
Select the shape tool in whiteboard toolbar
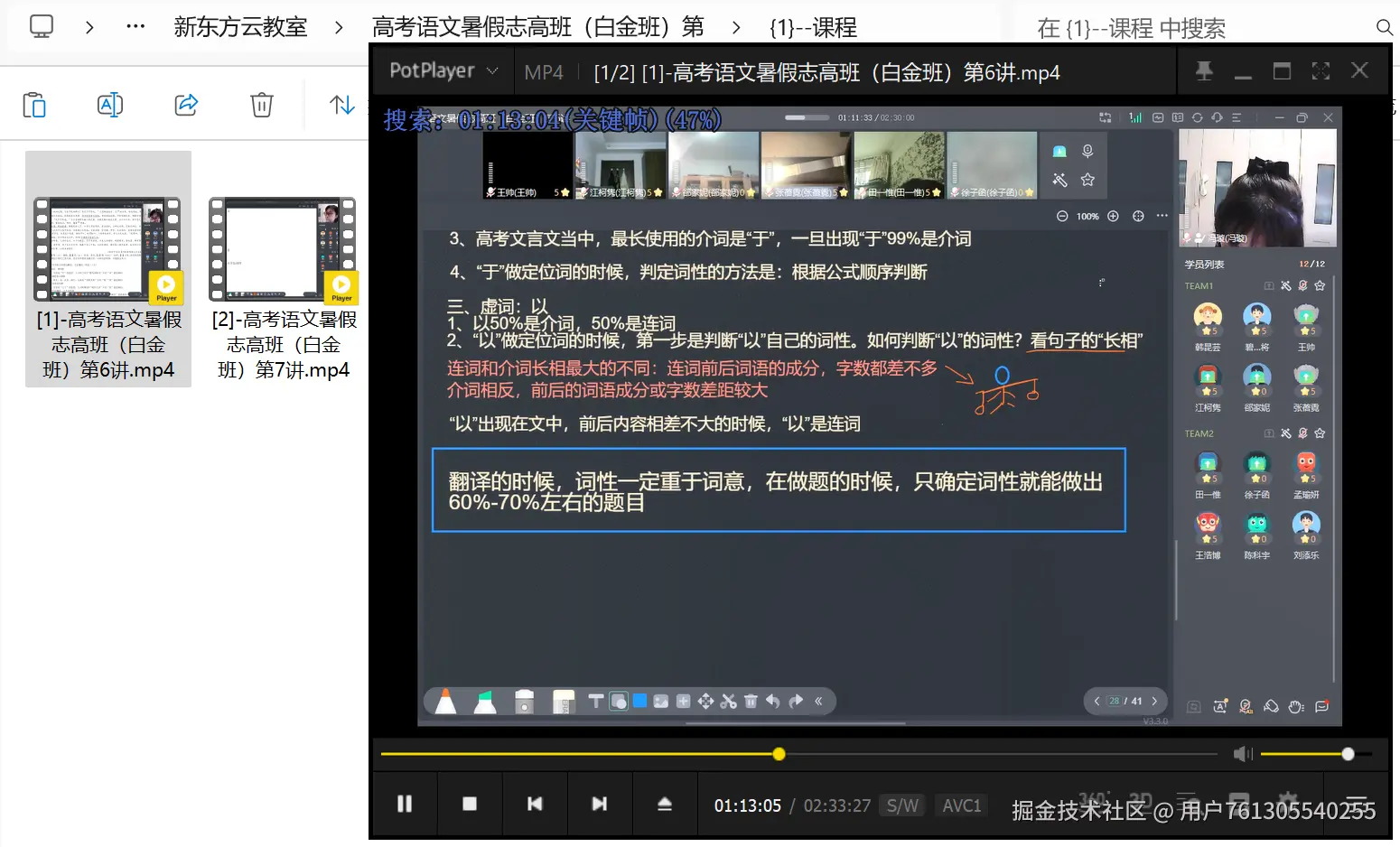[619, 701]
